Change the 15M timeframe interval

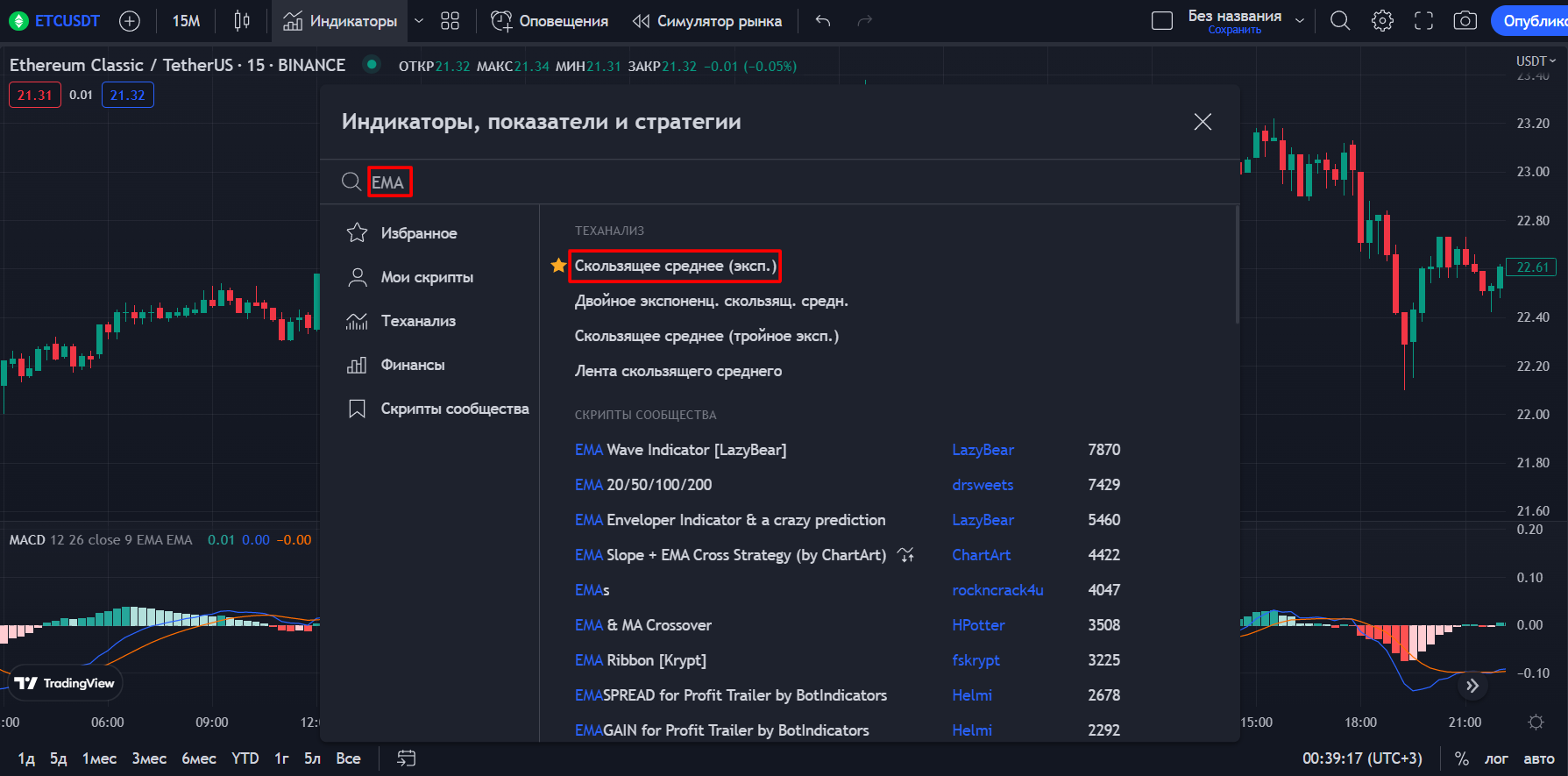(x=186, y=21)
